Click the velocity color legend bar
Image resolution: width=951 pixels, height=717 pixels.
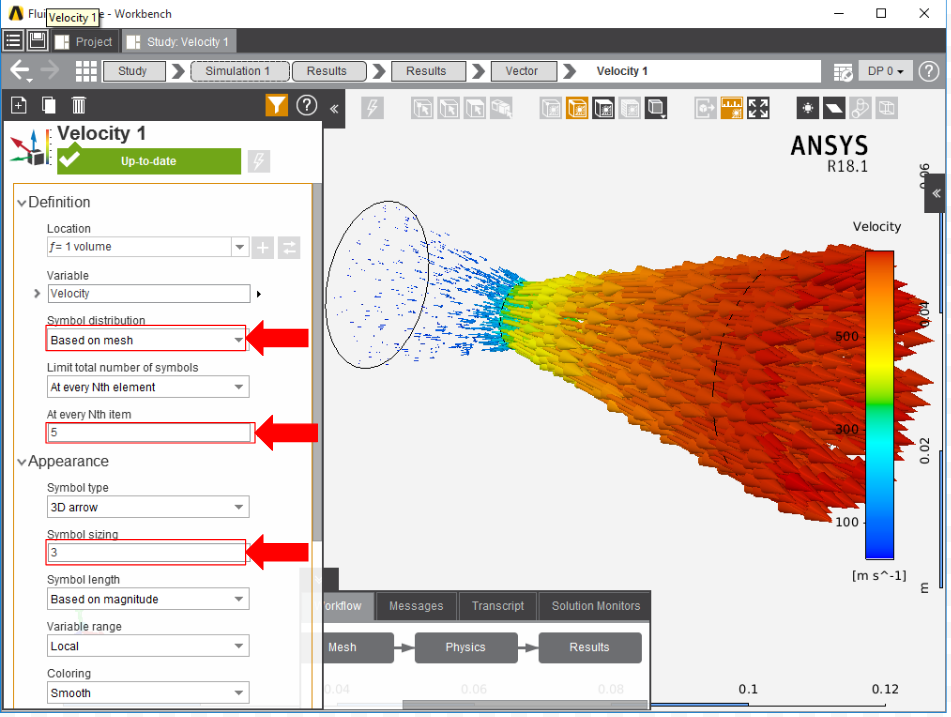(x=879, y=405)
